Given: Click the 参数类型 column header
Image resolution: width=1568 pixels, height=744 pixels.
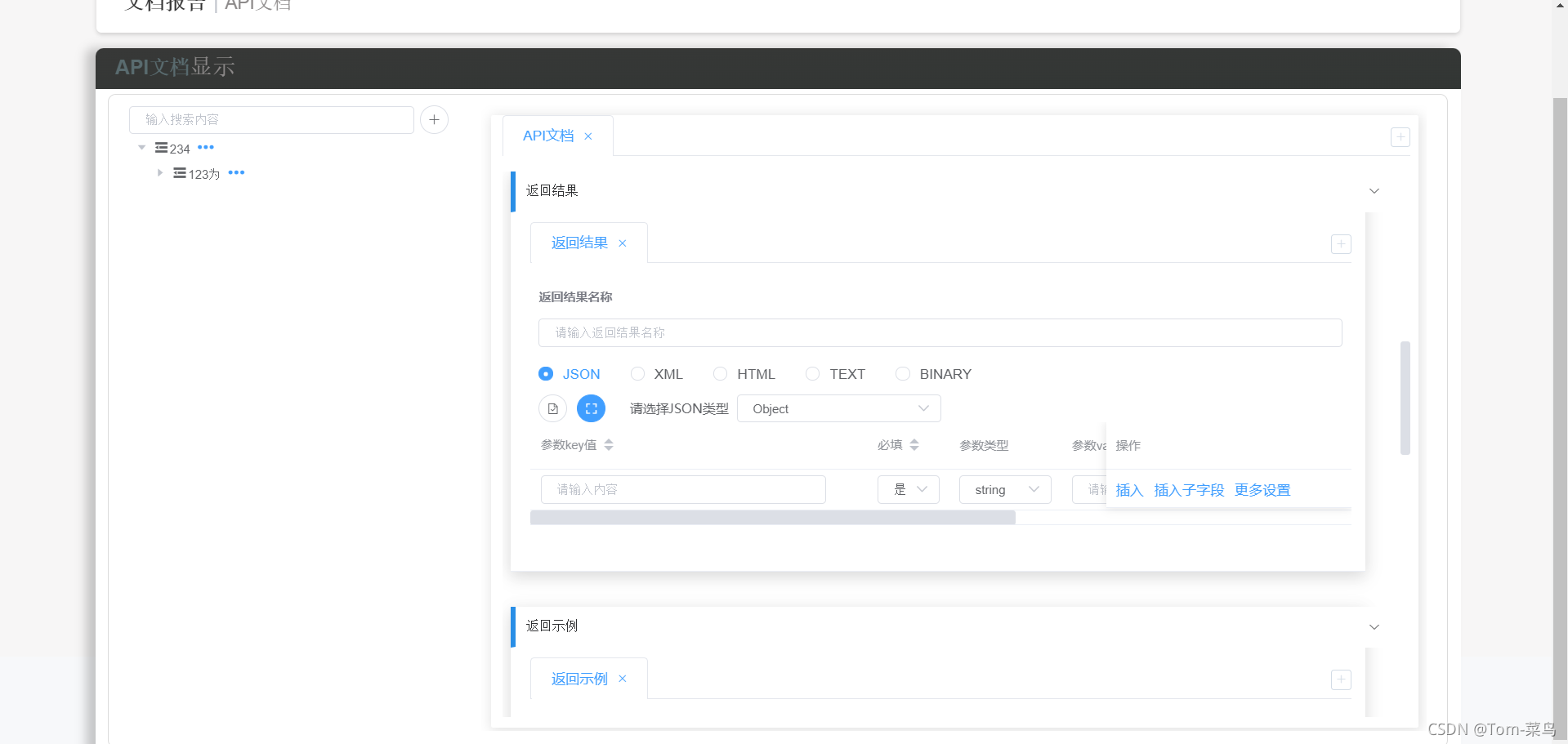Looking at the screenshot, I should pyautogui.click(x=984, y=445).
